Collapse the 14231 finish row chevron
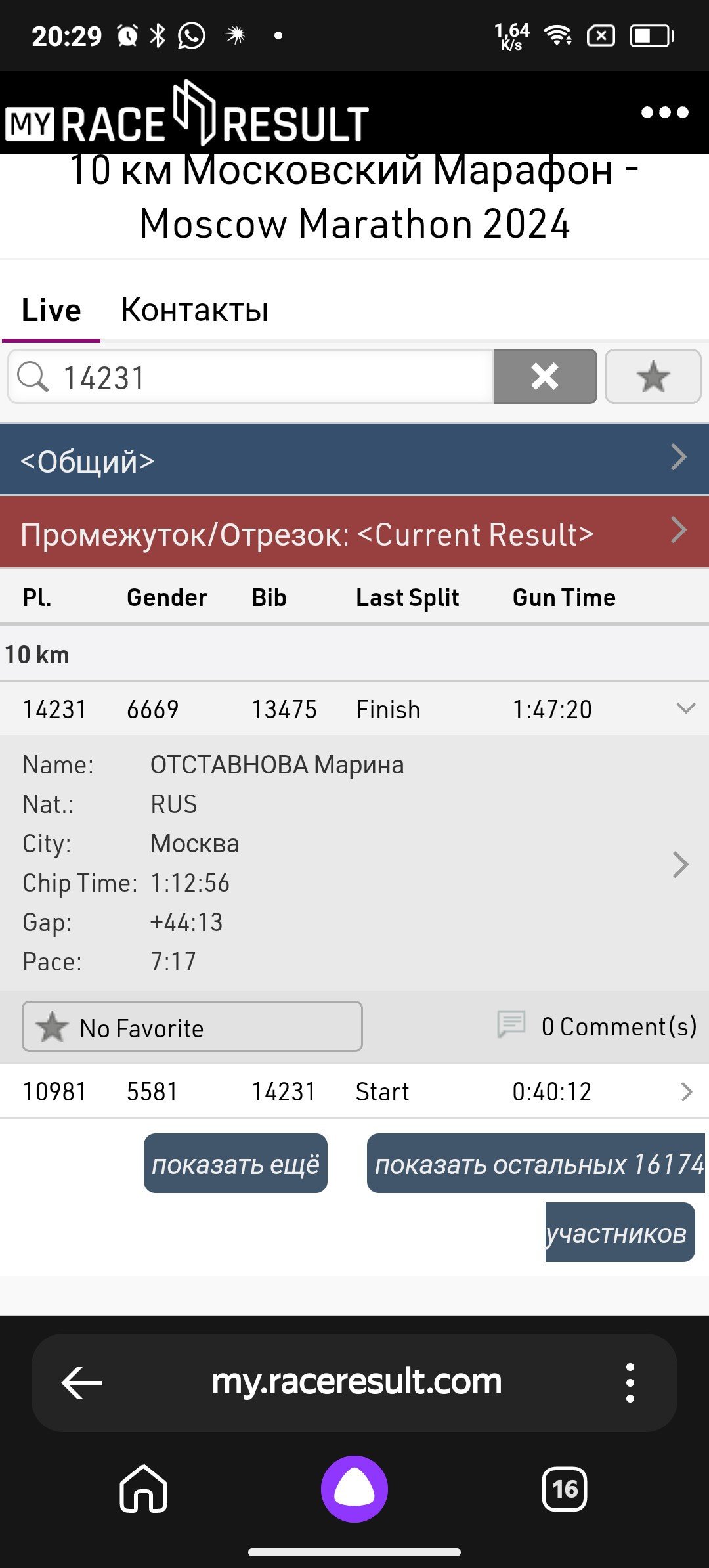This screenshot has width=709, height=1568. point(685,708)
